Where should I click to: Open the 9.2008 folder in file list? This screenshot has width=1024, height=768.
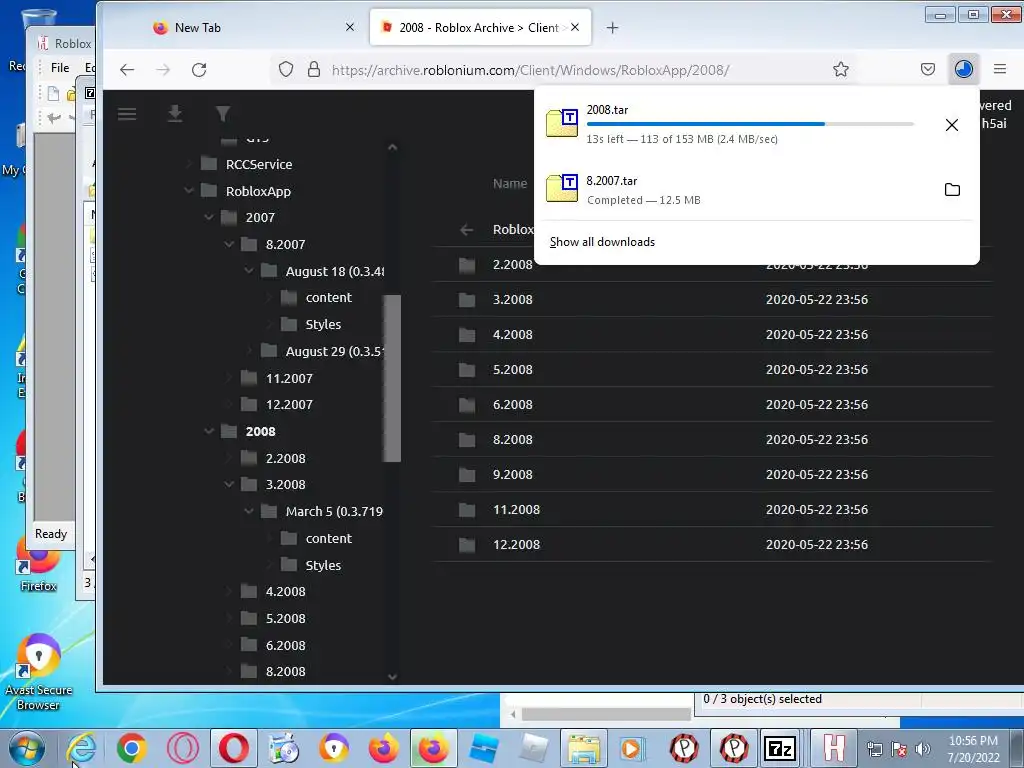513,475
